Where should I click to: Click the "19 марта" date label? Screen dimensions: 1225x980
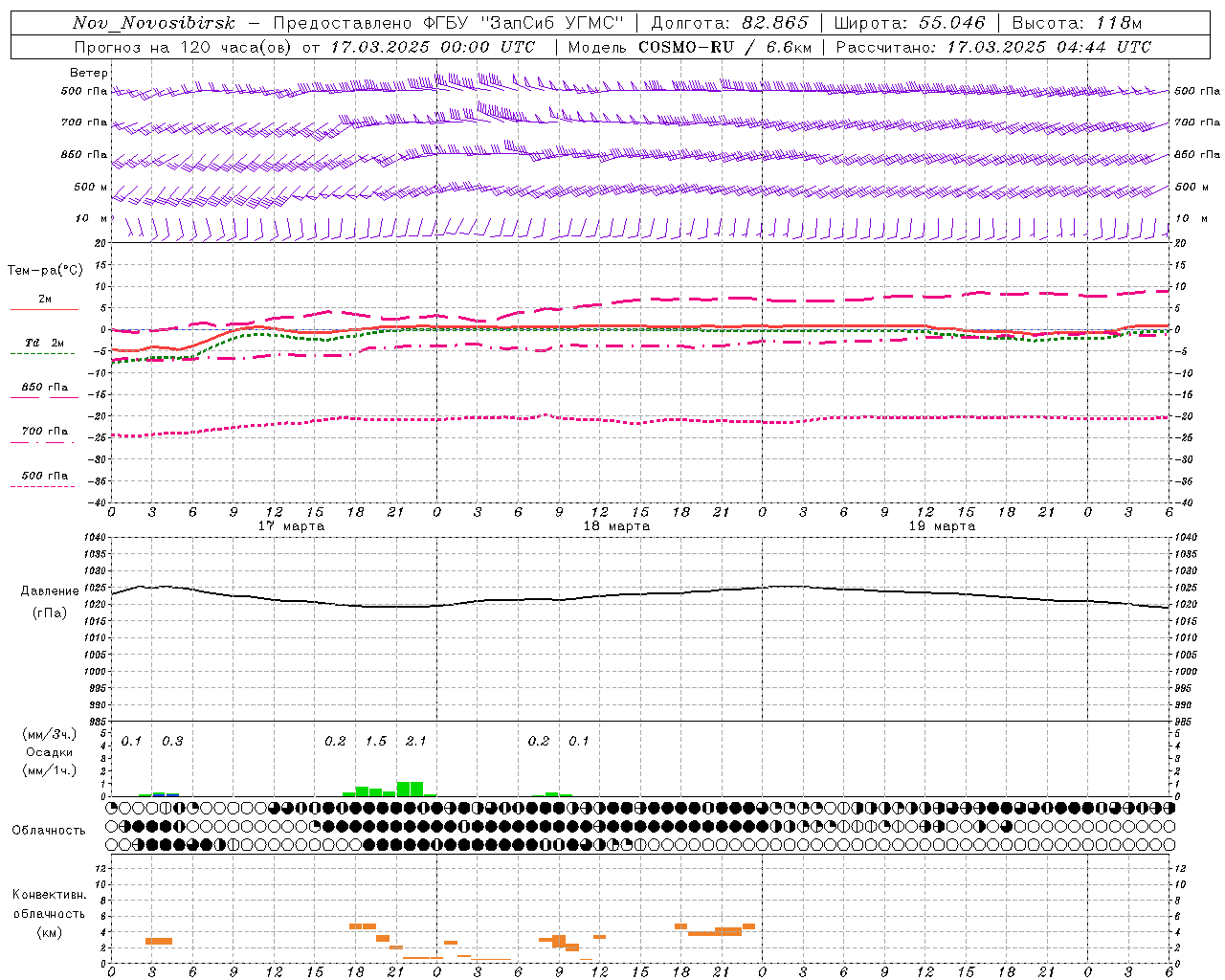click(942, 526)
